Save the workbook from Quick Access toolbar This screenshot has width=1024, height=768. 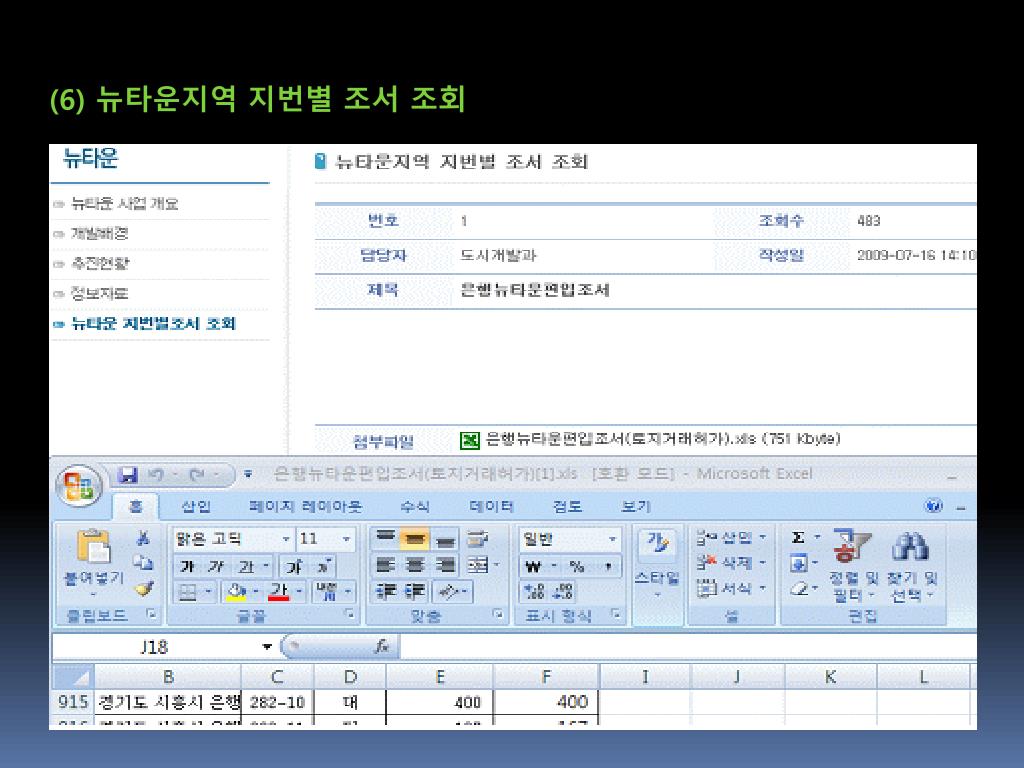click(128, 475)
